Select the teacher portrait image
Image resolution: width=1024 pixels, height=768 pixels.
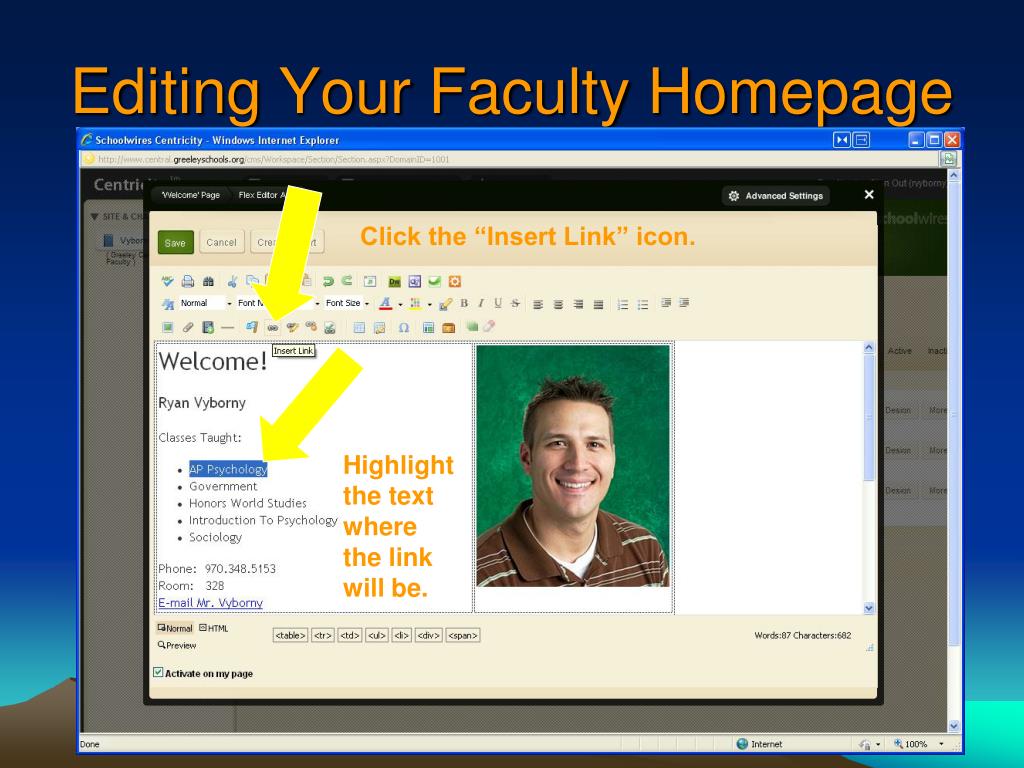(x=573, y=466)
